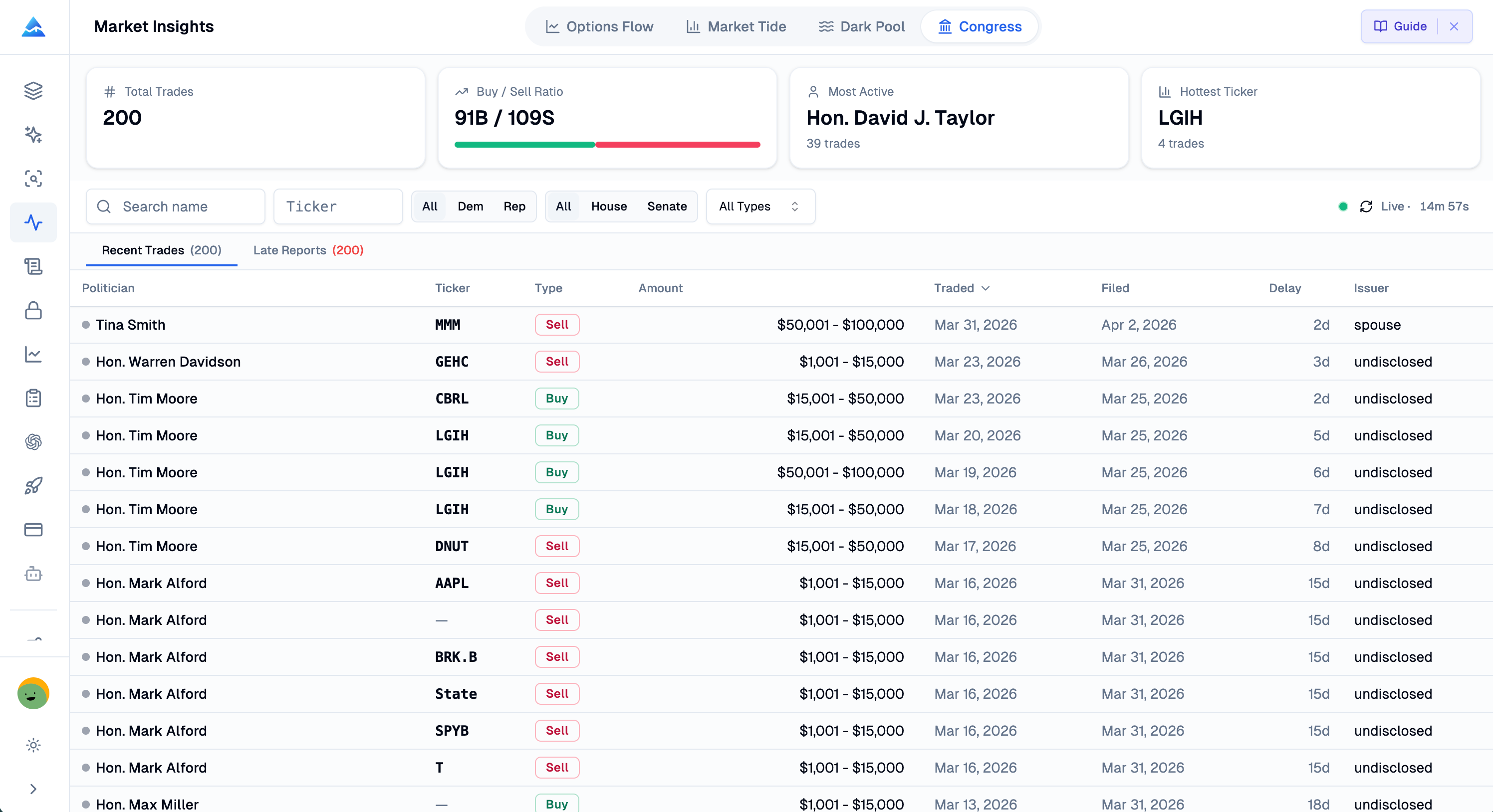Toggle light theme with the sun icon

coord(33,745)
